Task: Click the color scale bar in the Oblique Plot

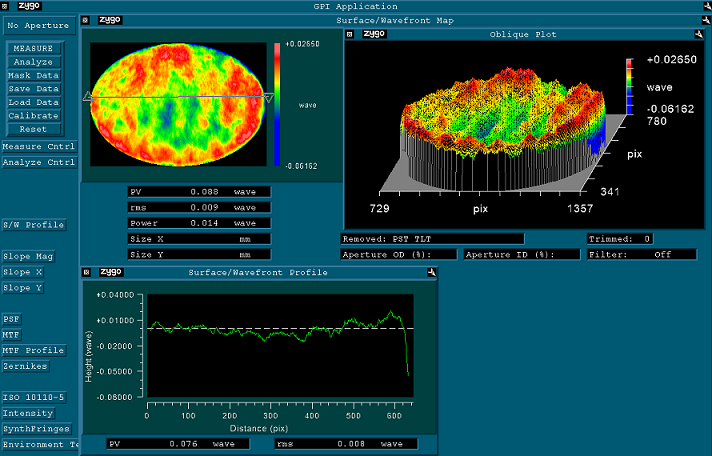Action: pyautogui.click(x=629, y=86)
